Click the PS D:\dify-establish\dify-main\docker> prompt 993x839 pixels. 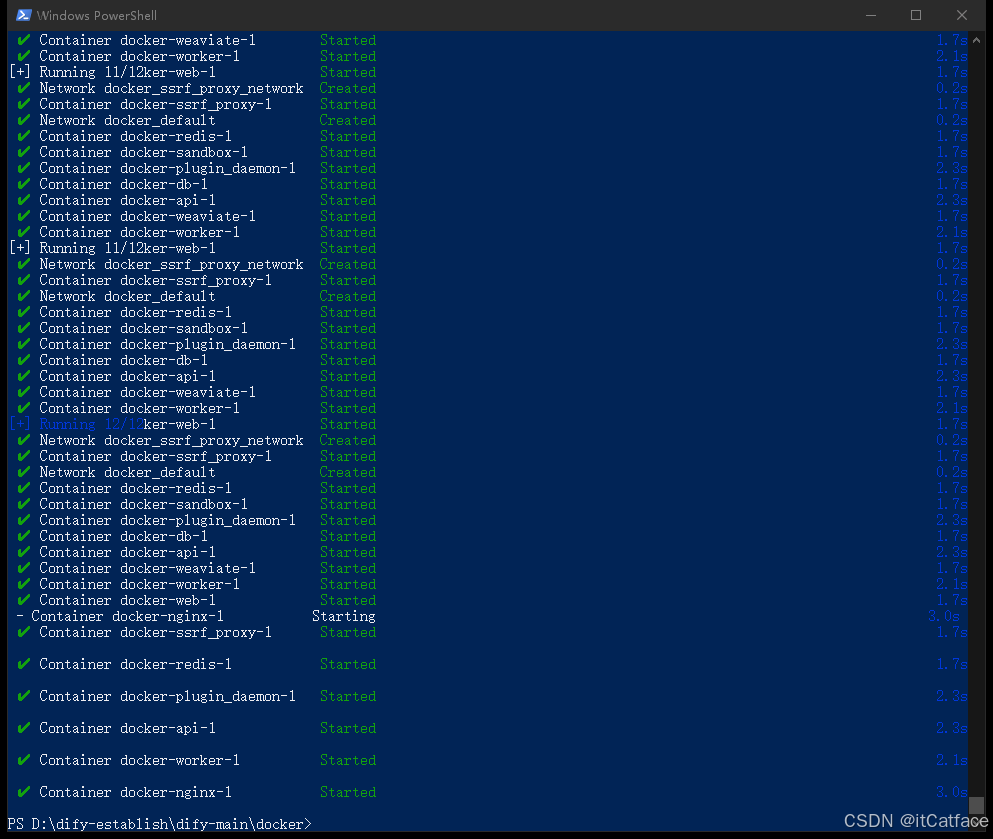click(x=160, y=824)
